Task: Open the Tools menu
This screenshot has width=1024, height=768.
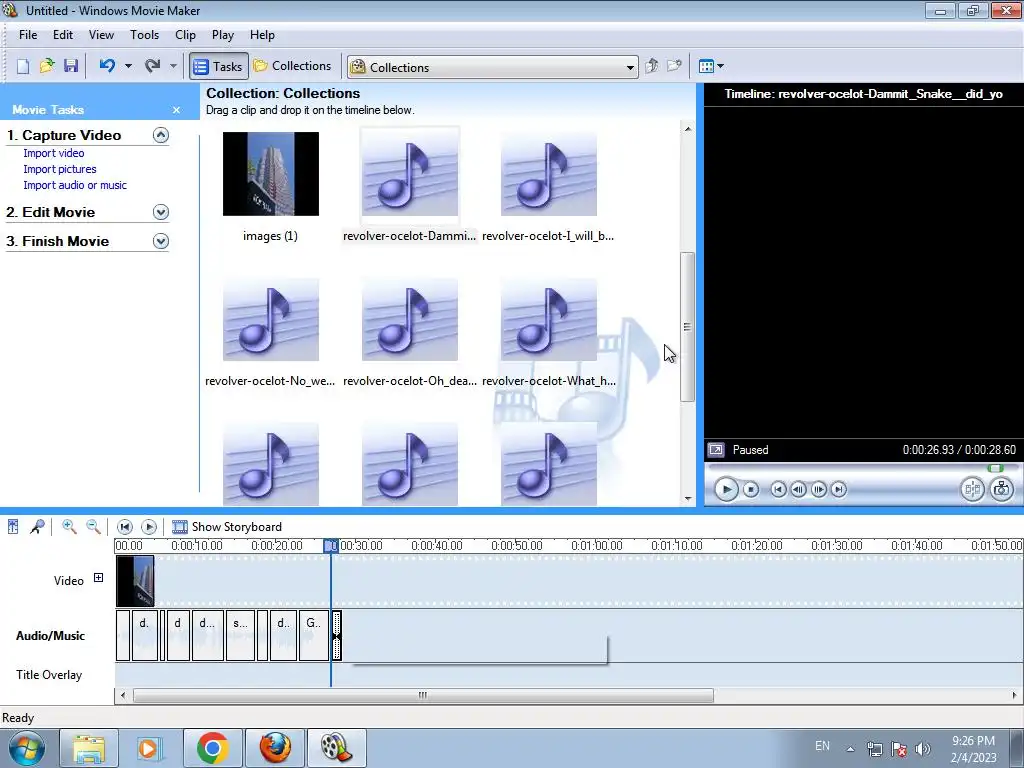Action: tap(144, 35)
